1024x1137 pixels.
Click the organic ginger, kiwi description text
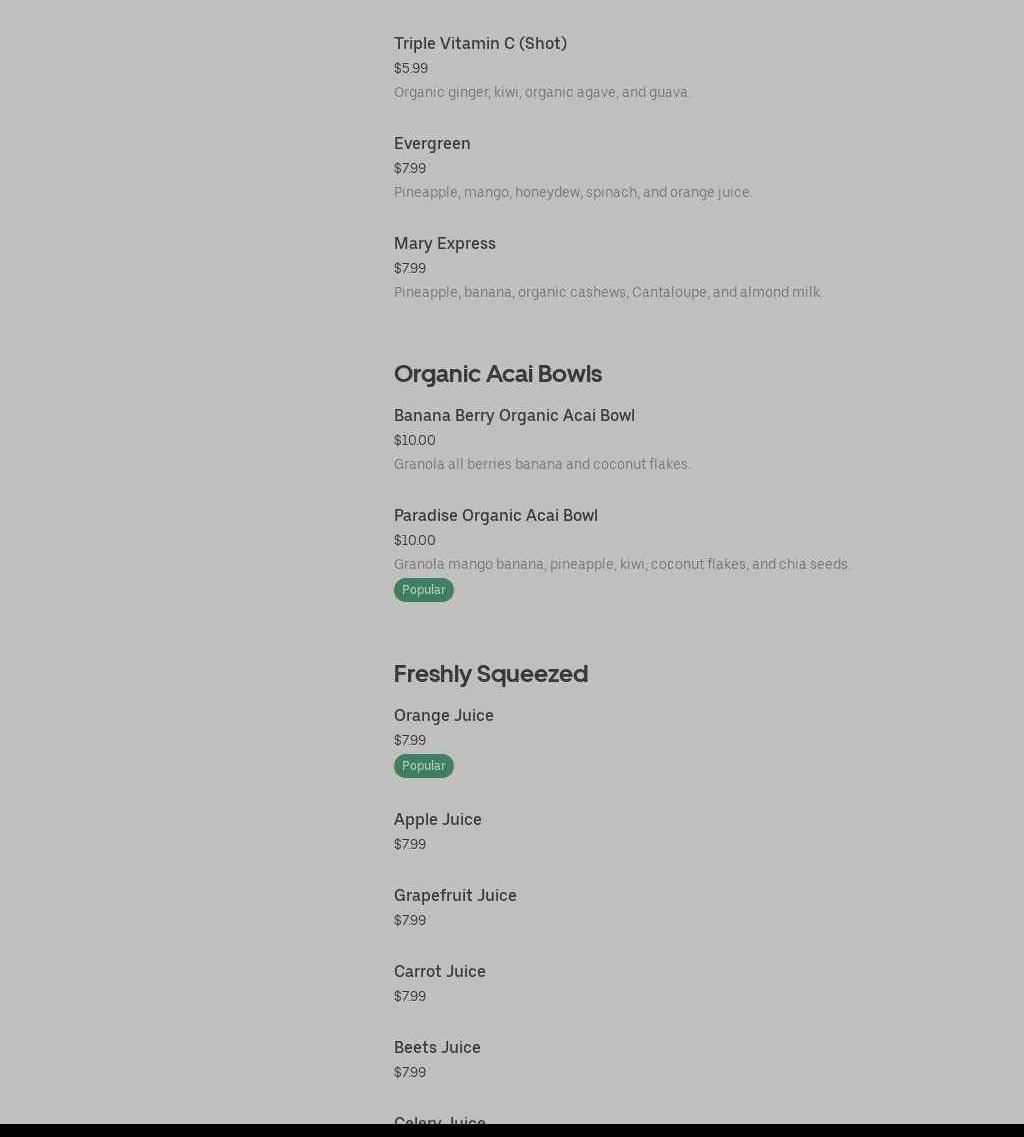(x=542, y=92)
